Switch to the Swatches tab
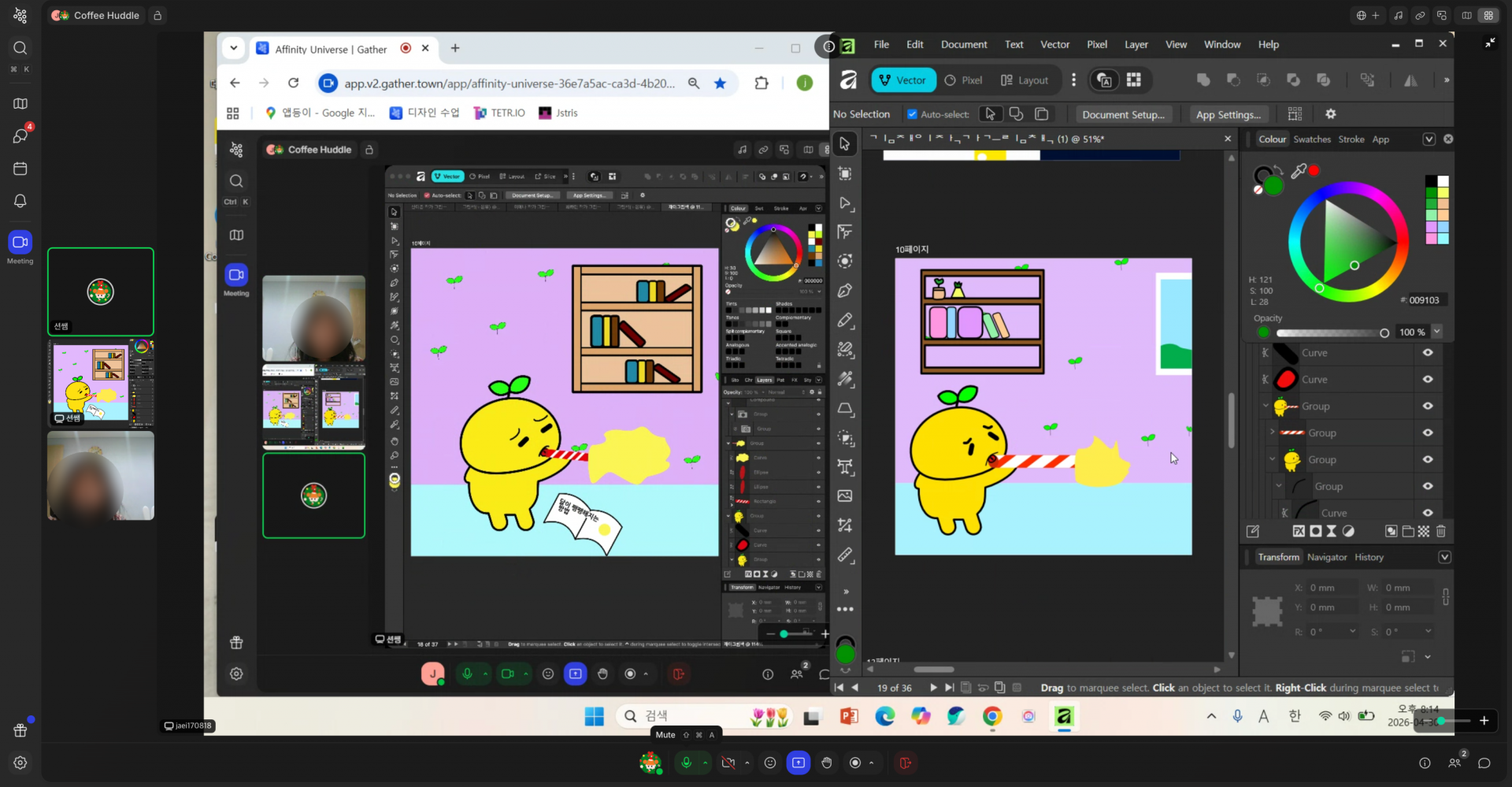 coord(1312,139)
